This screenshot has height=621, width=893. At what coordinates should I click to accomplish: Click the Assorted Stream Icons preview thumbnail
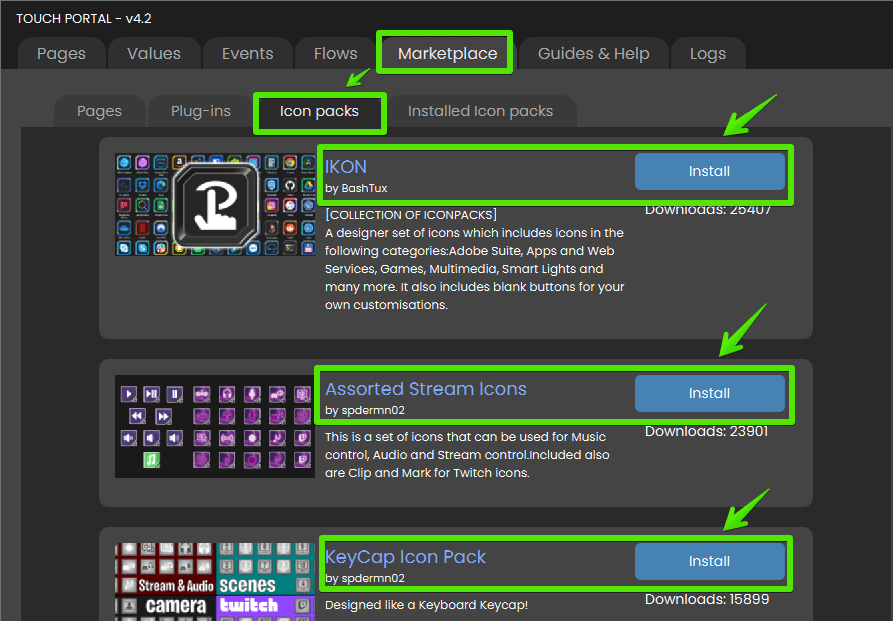215,426
